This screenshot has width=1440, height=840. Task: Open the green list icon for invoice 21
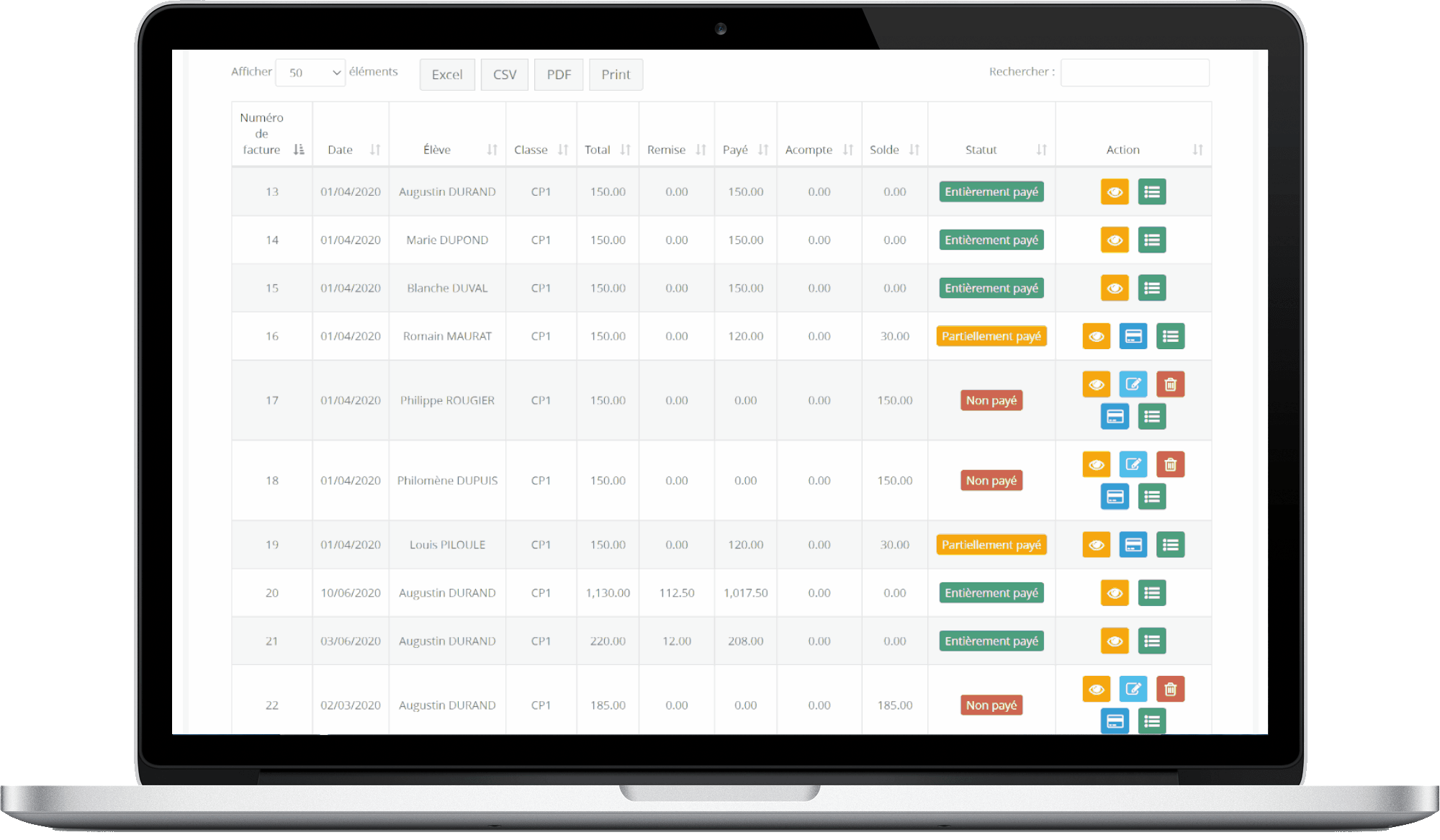1152,641
